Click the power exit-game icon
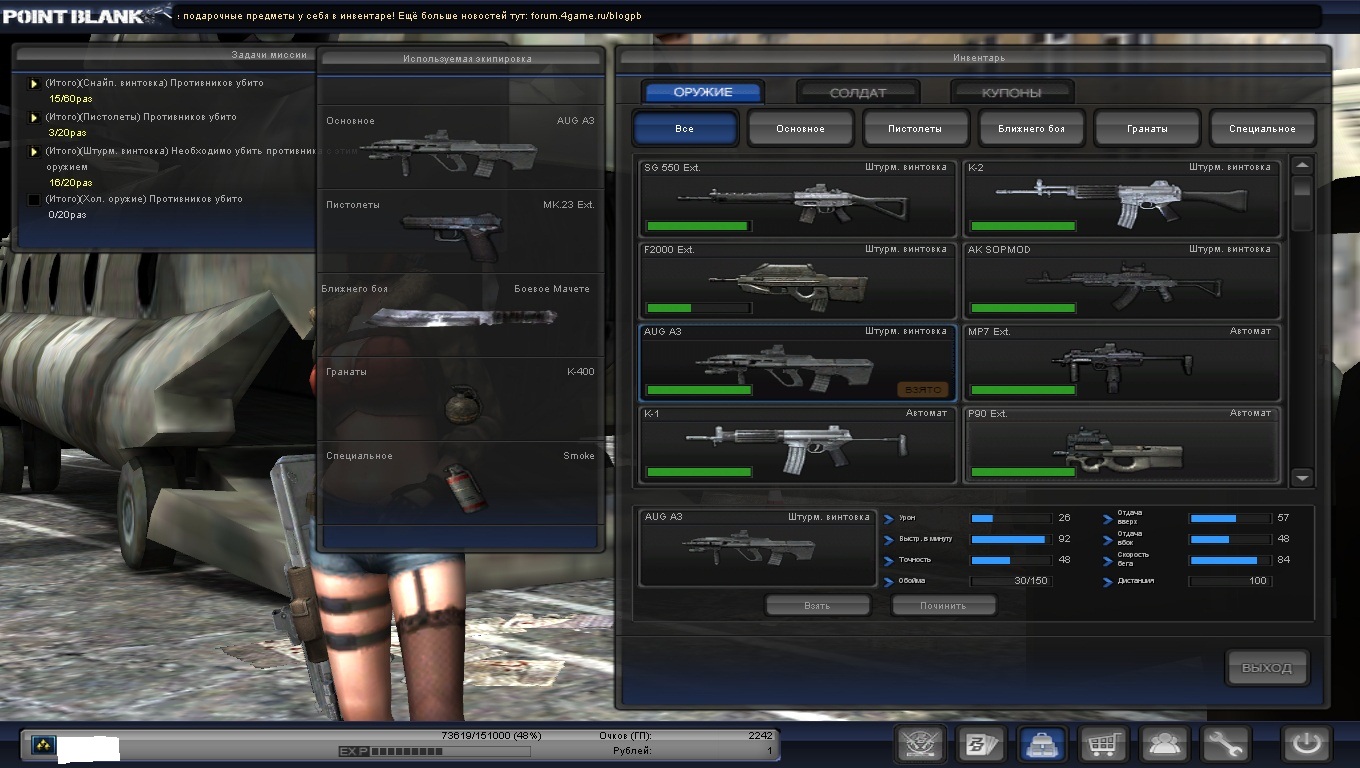 click(x=1307, y=744)
